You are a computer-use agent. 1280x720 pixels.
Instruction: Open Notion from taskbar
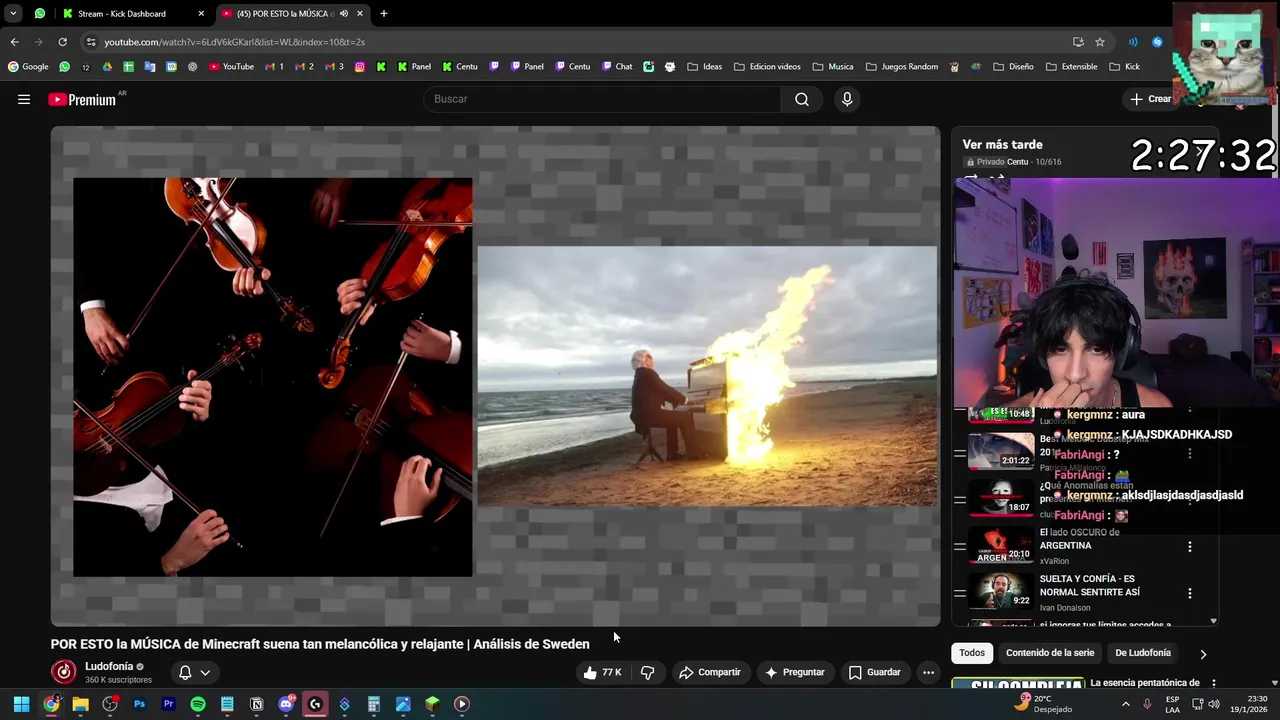pyautogui.click(x=257, y=704)
